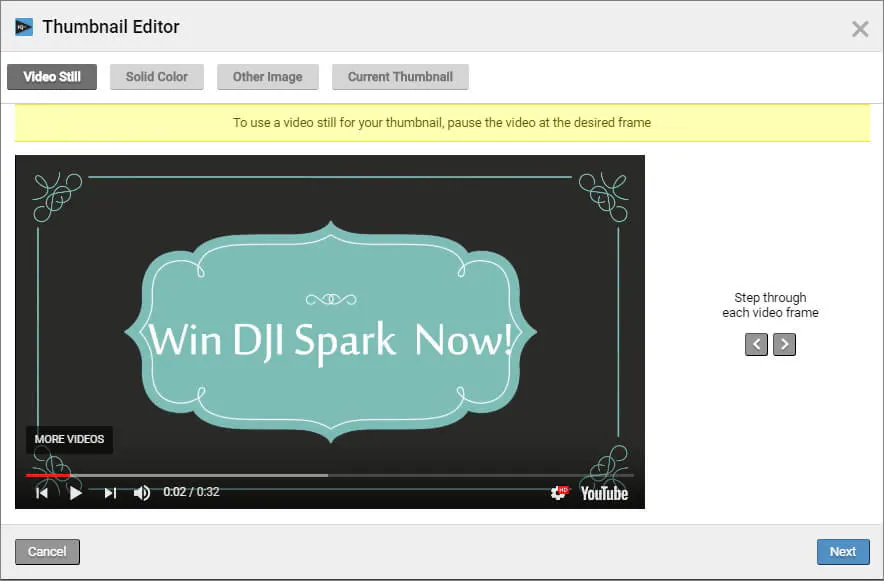This screenshot has height=581, width=884.
Task: Click the Thumbnail Editor logo icon
Action: point(24,26)
